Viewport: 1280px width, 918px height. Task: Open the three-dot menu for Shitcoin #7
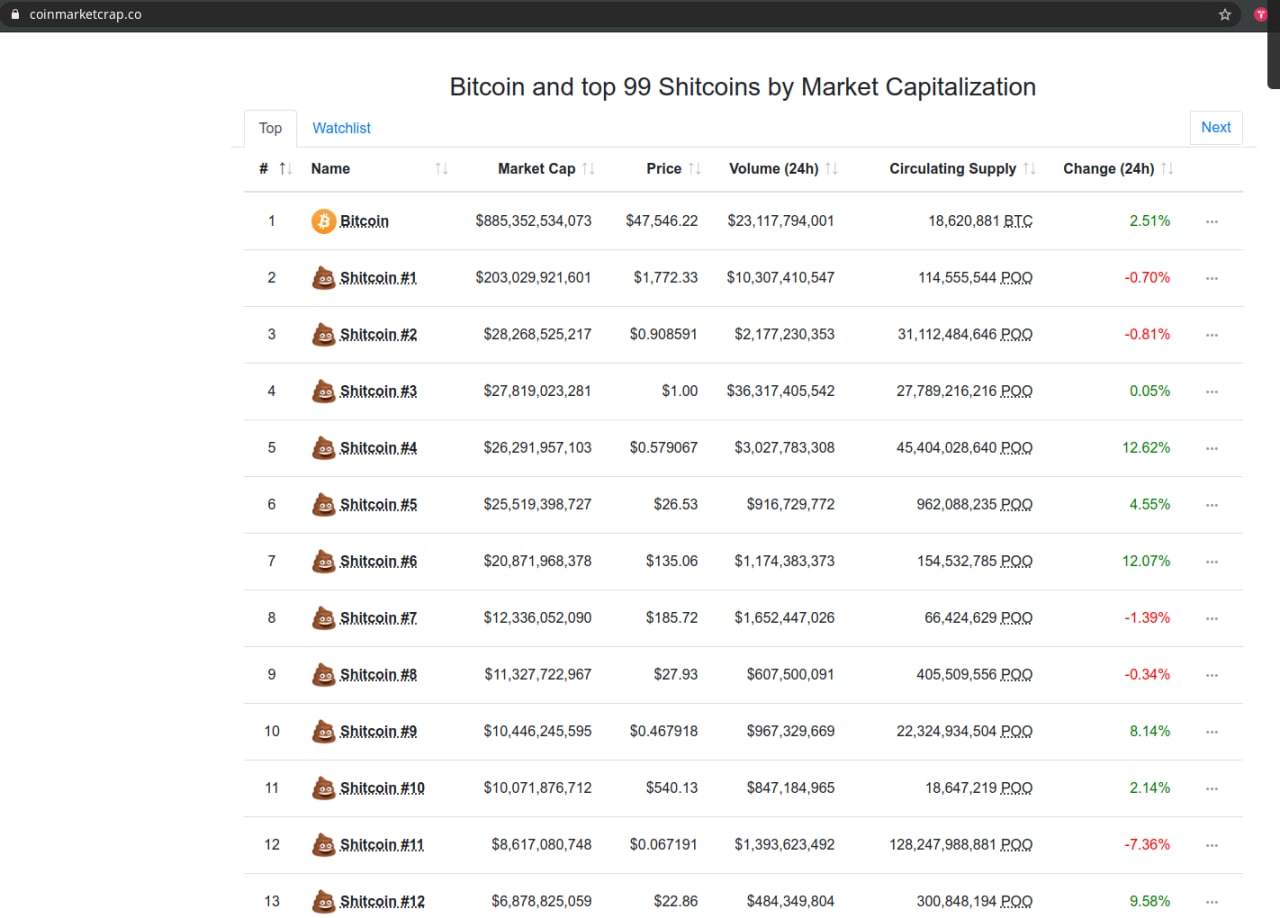point(1212,618)
